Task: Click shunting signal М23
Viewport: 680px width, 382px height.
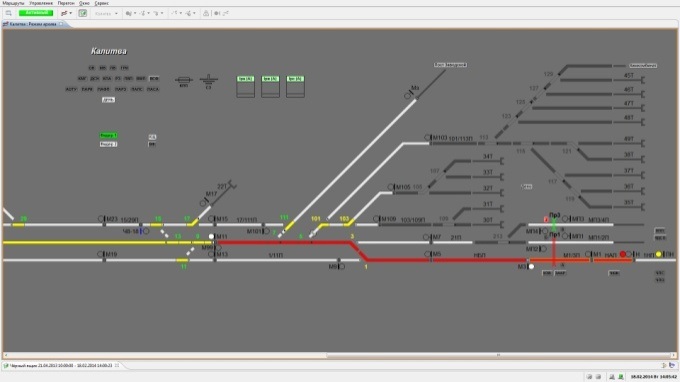Action: pos(101,219)
